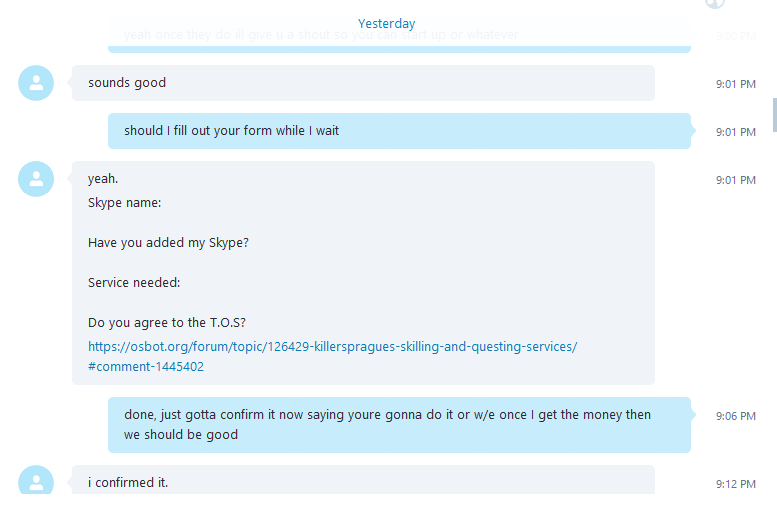
Task: Click the avatar beside "sounds good"
Action: pos(36,83)
